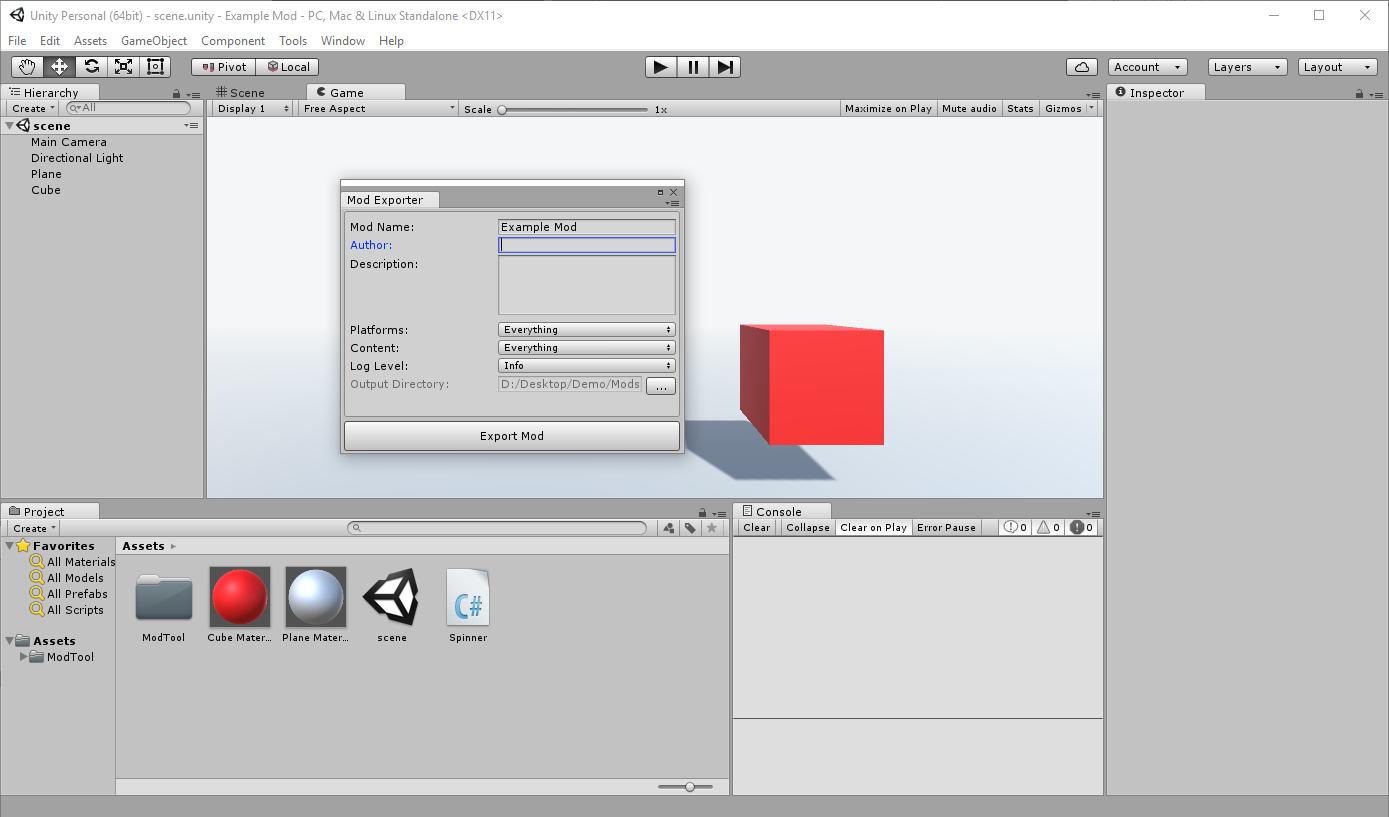Click the Step frame button
Image resolution: width=1389 pixels, height=817 pixels.
coord(724,66)
